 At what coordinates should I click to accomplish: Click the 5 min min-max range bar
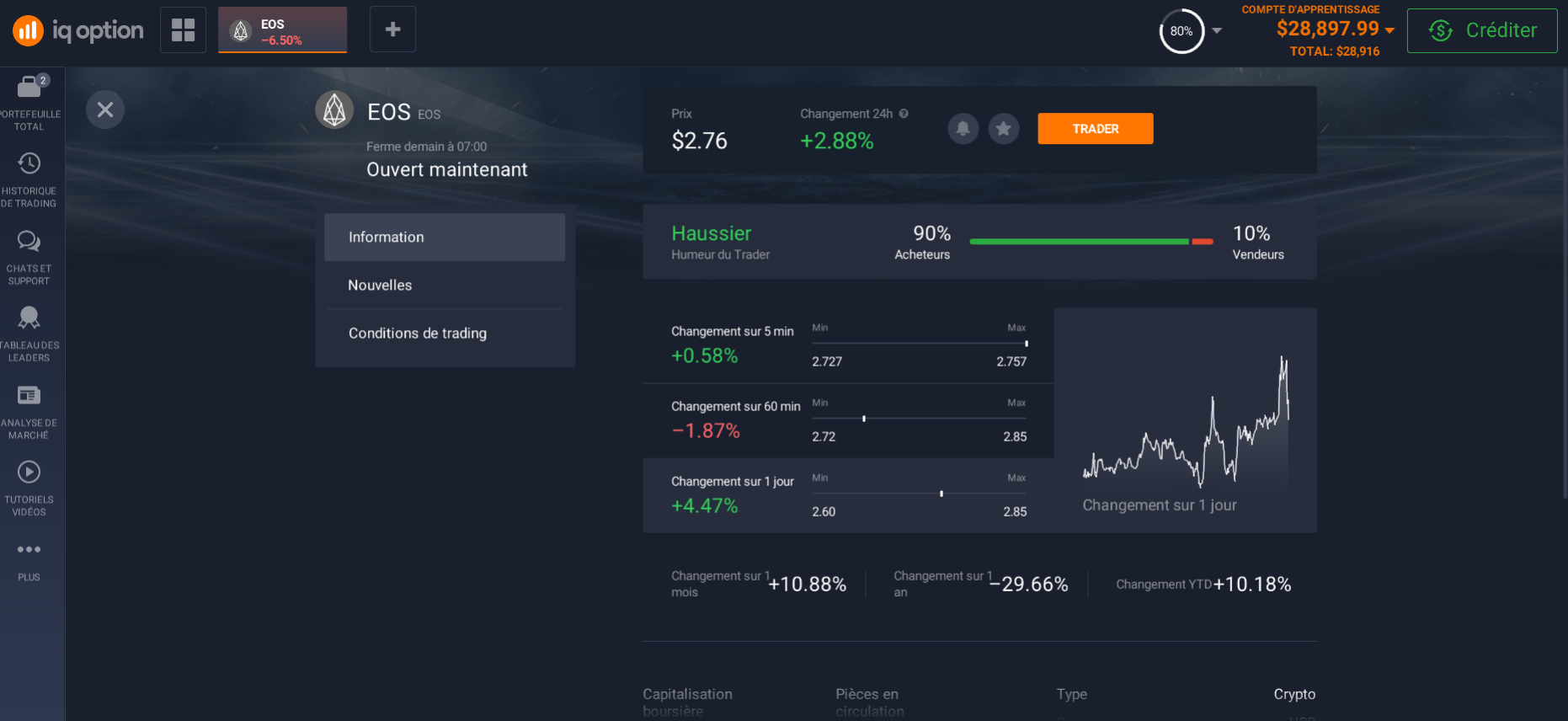[920, 344]
